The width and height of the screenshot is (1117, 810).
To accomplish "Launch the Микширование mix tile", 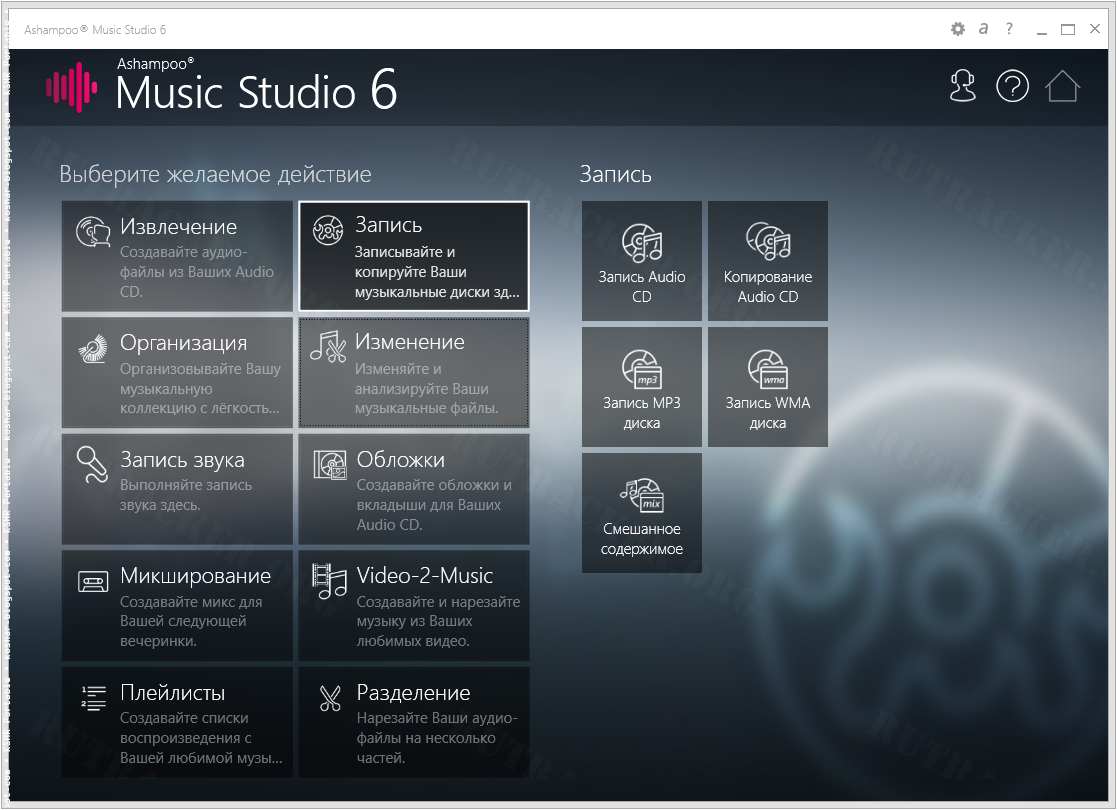I will [177, 605].
